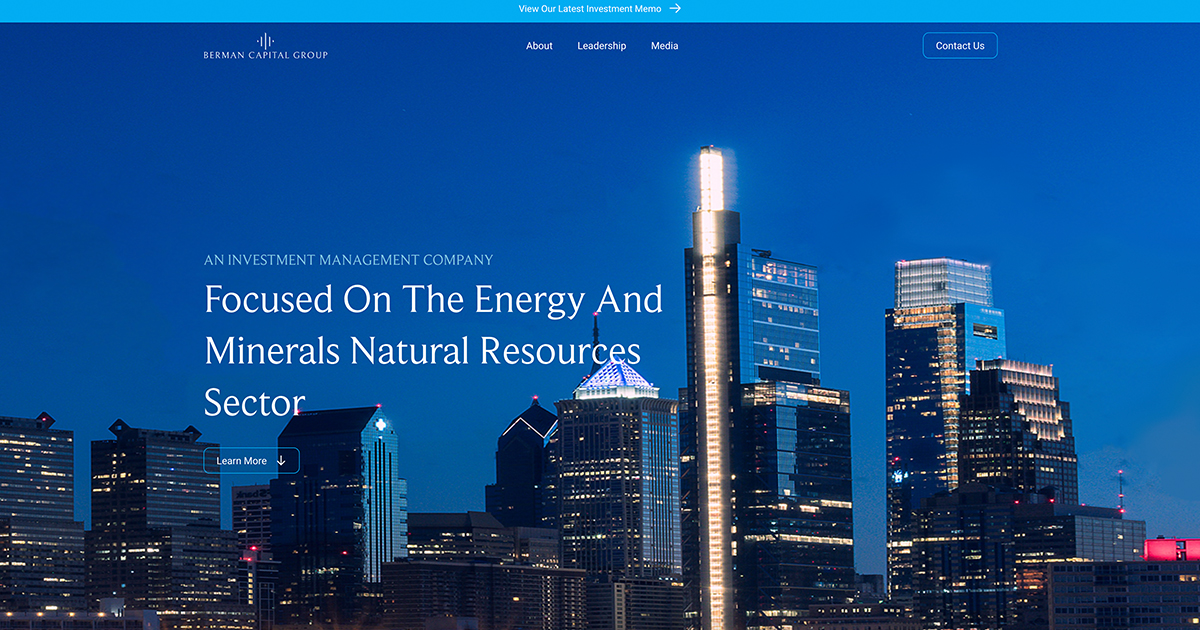
Task: Click the headline line reading Sector
Action: pos(253,403)
